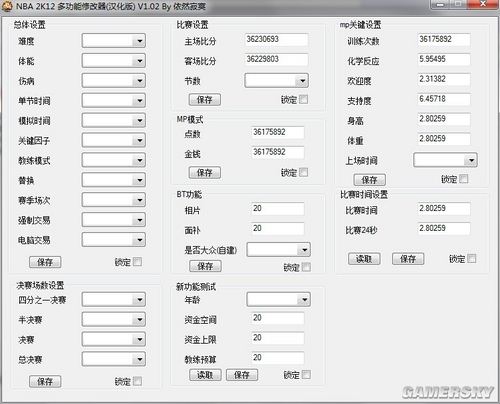Edit the 面补 field
500x404 pixels.
click(x=278, y=229)
